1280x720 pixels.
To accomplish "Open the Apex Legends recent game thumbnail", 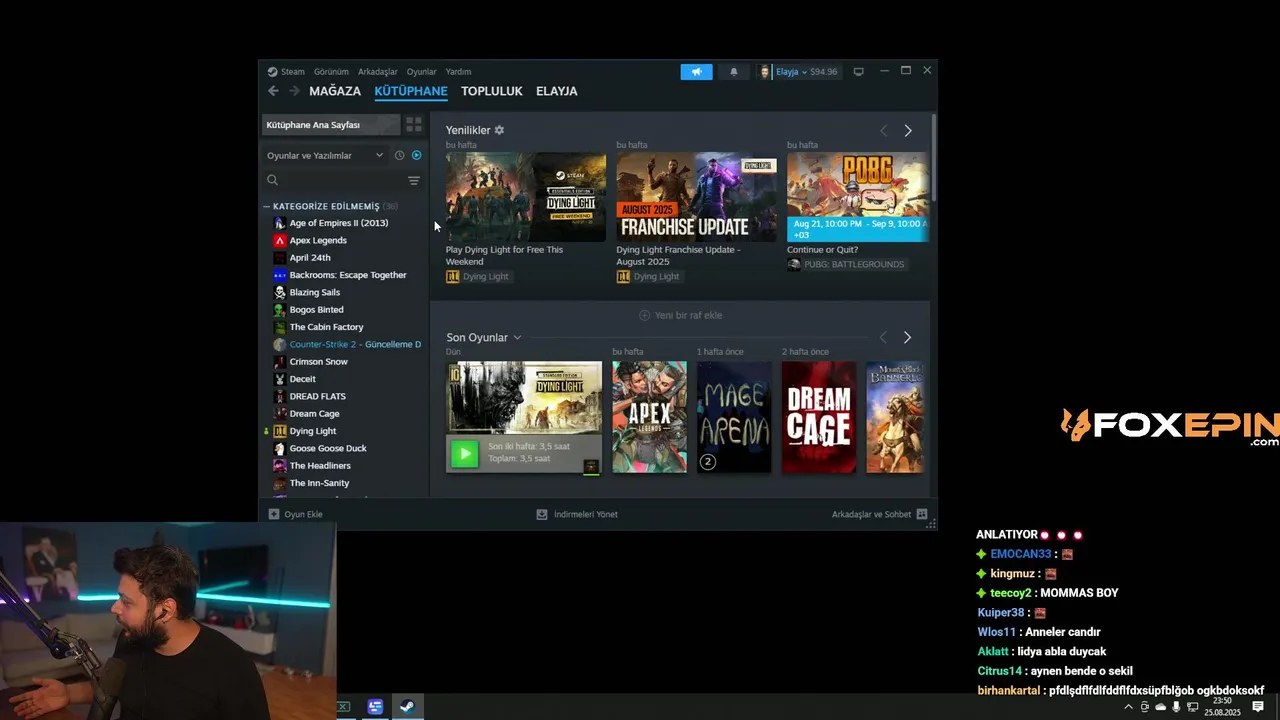I will 649,417.
